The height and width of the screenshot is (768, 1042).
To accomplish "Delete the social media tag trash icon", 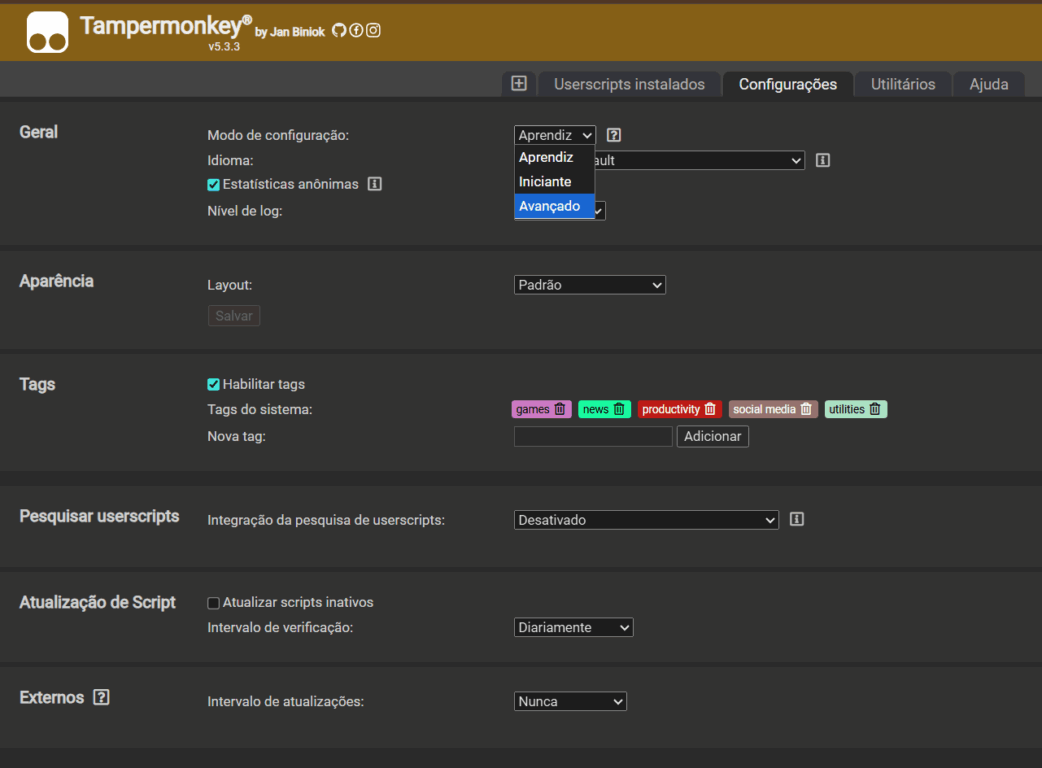I will (806, 409).
